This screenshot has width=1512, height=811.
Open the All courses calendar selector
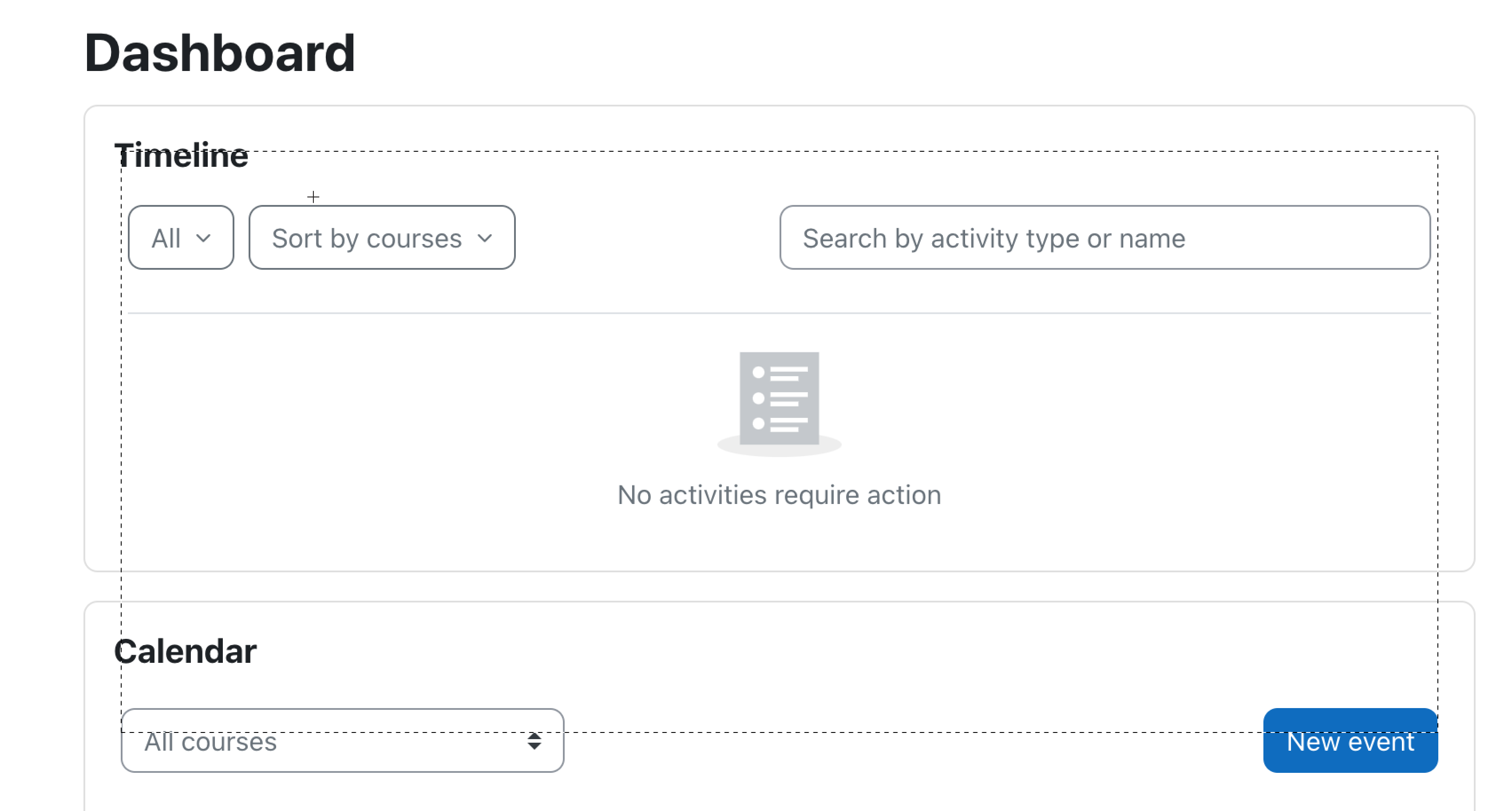point(343,740)
